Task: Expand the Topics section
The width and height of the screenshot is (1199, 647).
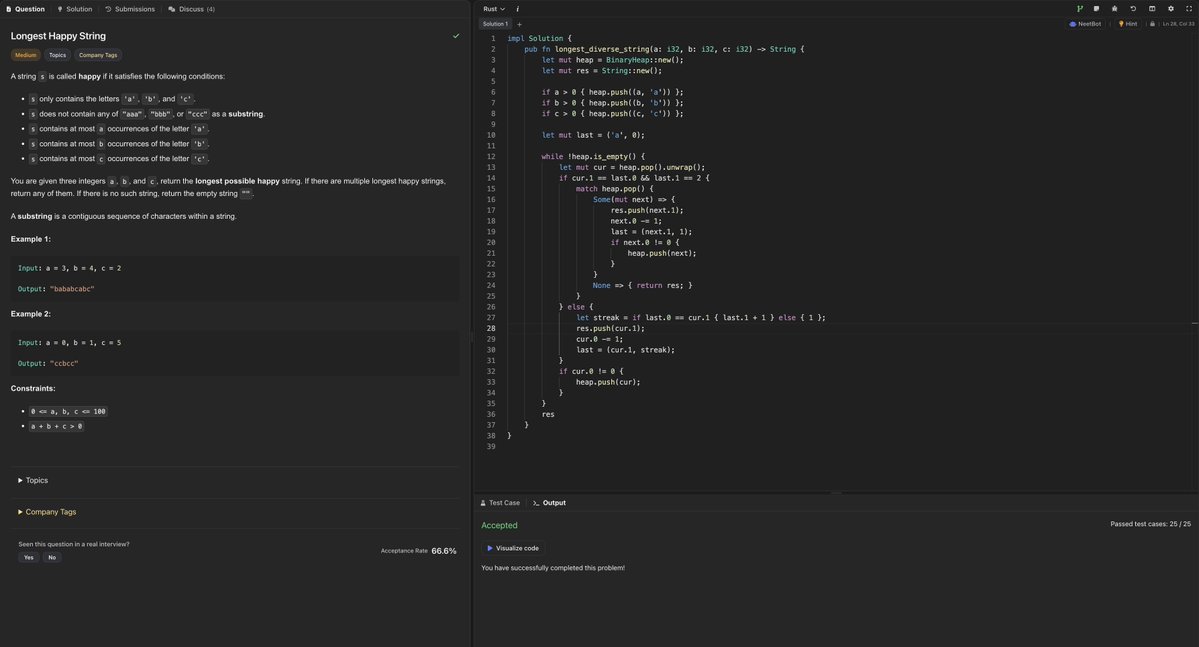Action: click(33, 480)
